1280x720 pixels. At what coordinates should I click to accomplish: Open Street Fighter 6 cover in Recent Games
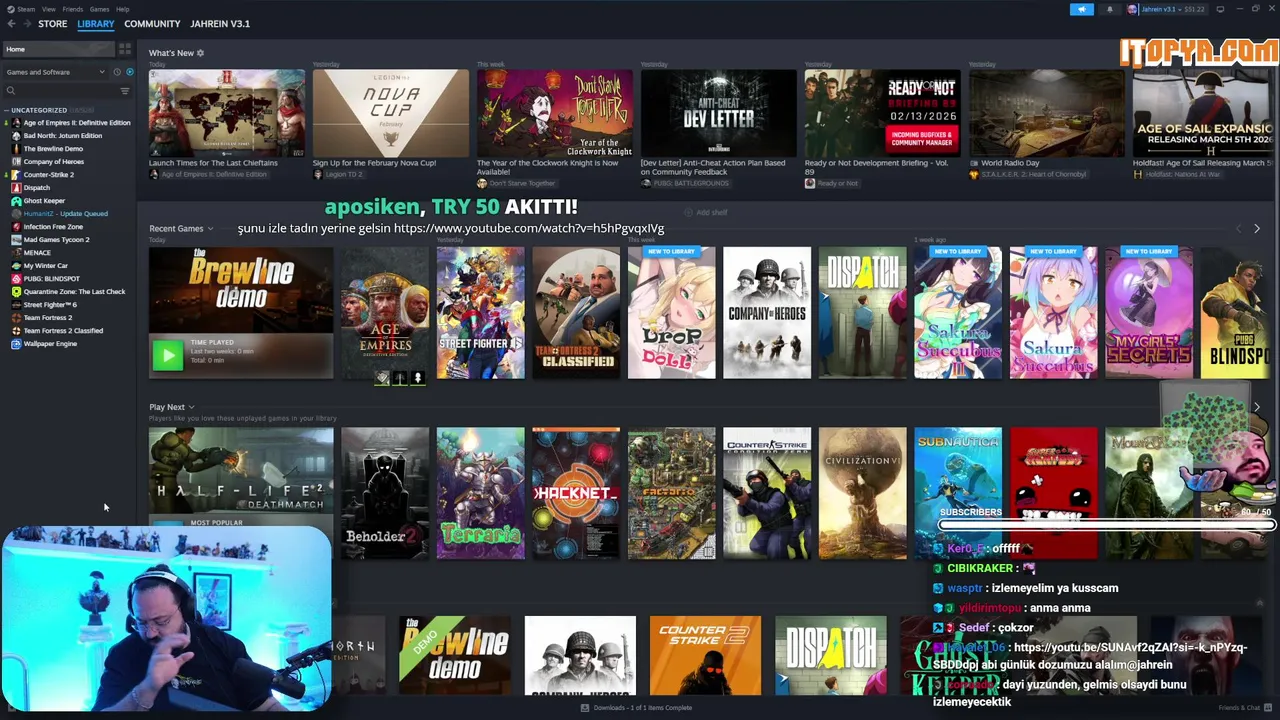click(480, 313)
